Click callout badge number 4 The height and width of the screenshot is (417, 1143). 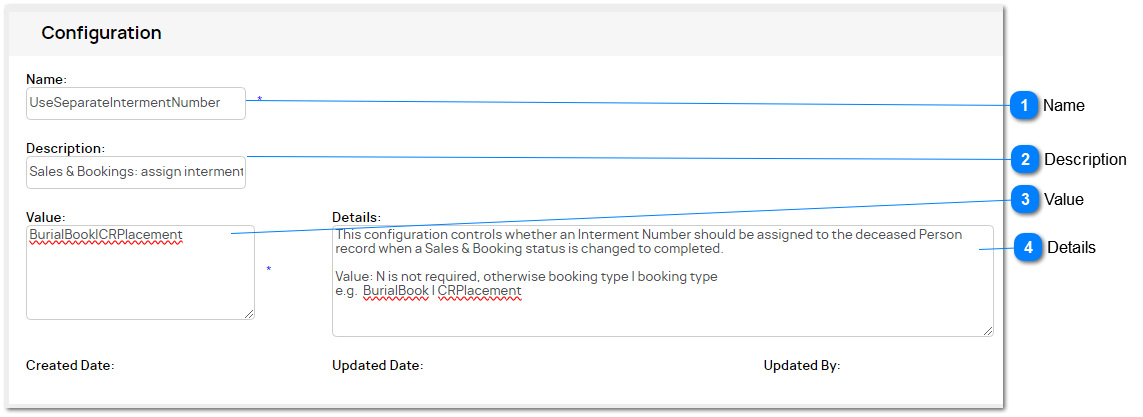1028,248
